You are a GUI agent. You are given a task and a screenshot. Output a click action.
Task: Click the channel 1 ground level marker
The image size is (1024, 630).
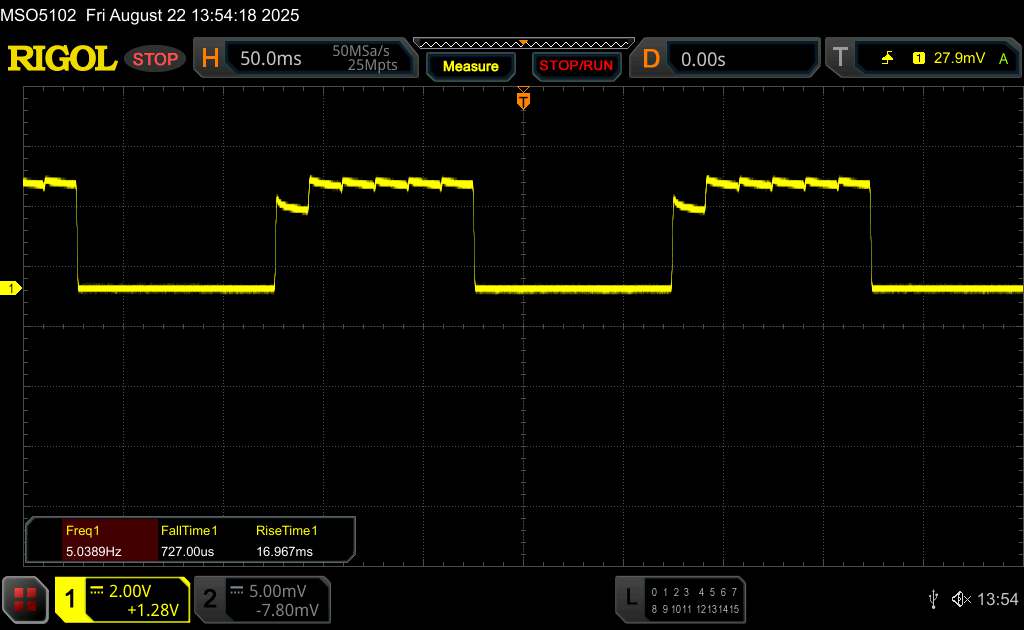tap(12, 289)
